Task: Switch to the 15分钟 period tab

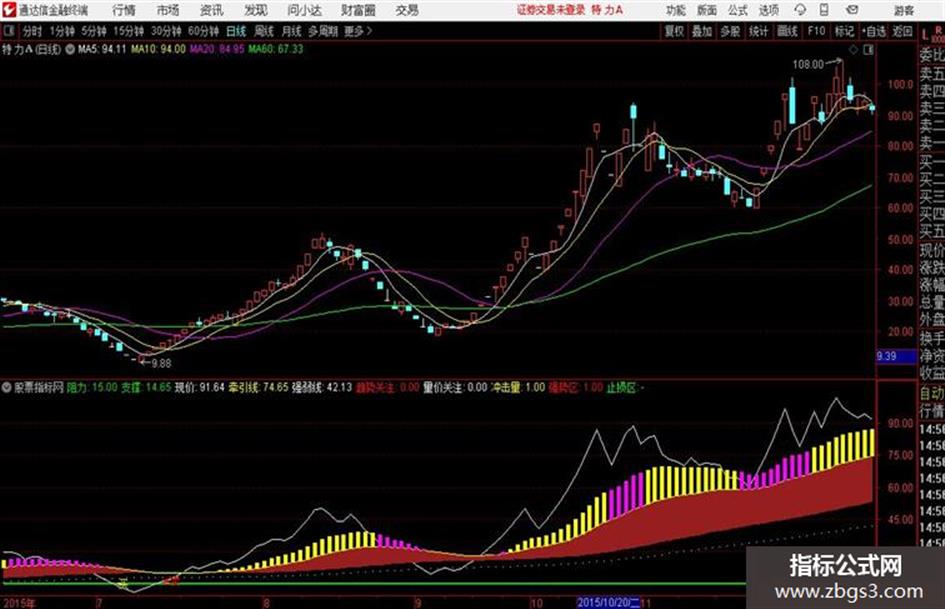Action: pyautogui.click(x=128, y=31)
